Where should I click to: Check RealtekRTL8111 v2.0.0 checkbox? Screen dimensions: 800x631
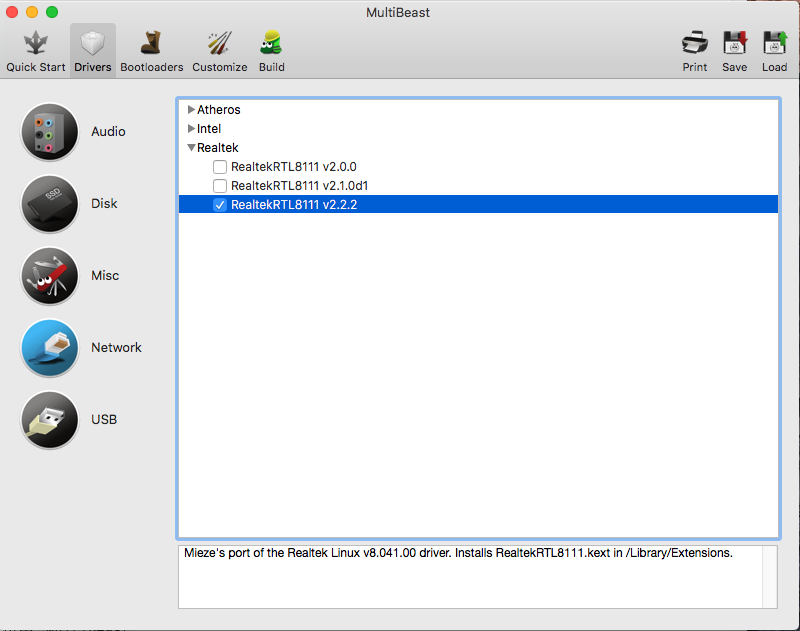coord(220,167)
